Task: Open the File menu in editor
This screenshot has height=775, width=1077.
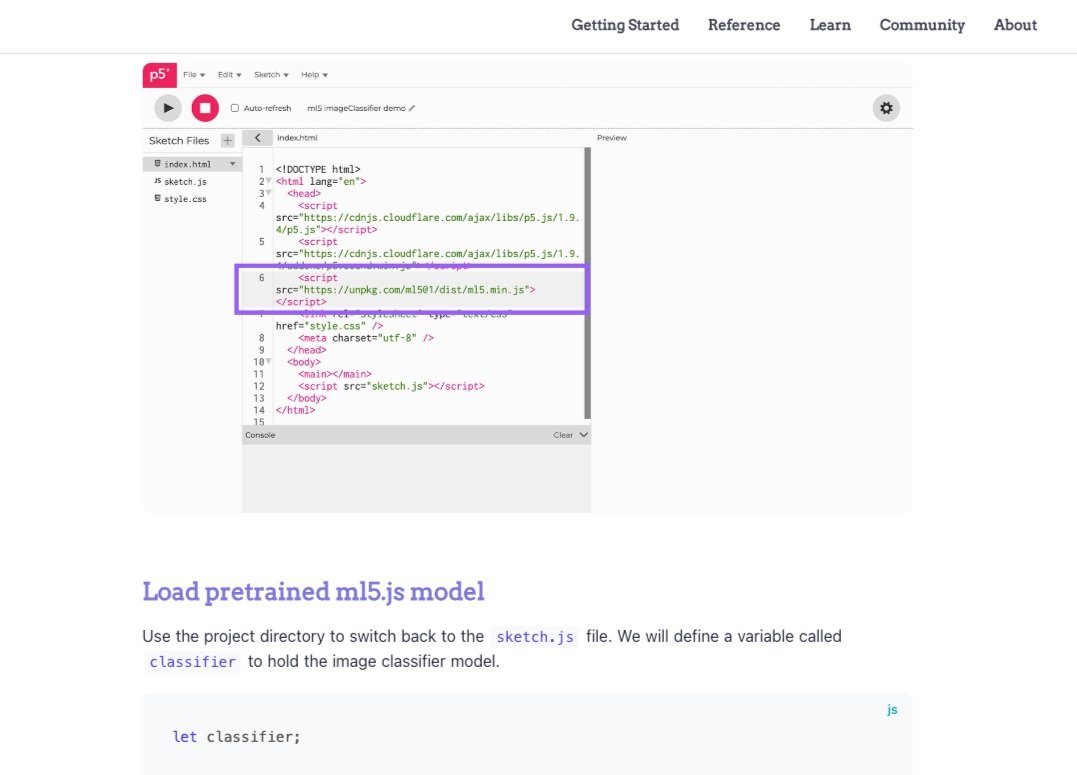Action: 194,75
